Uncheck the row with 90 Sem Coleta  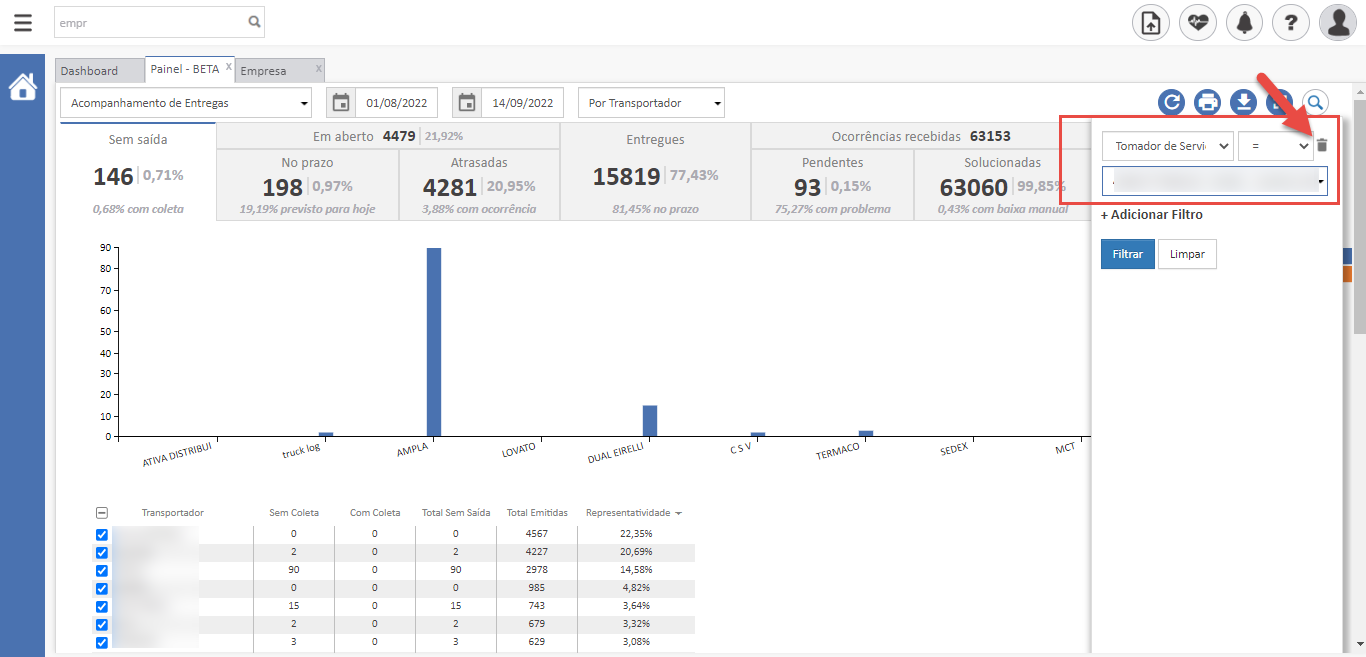(101, 570)
